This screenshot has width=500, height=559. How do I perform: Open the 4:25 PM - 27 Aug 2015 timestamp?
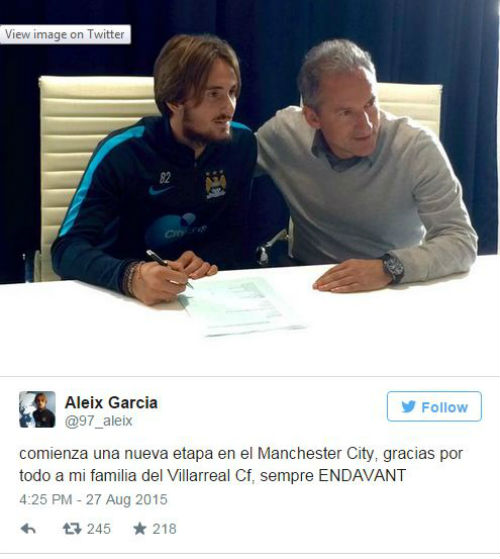click(x=93, y=499)
